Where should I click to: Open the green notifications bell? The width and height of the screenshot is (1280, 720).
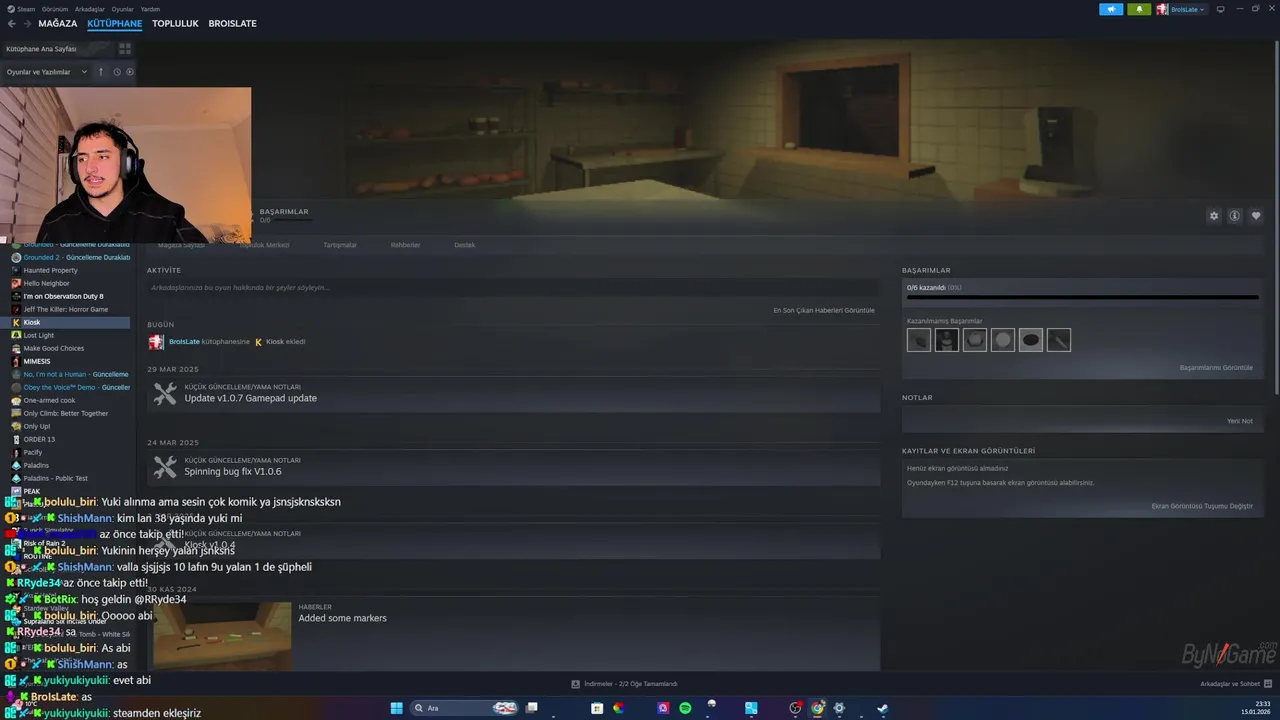[1139, 9]
